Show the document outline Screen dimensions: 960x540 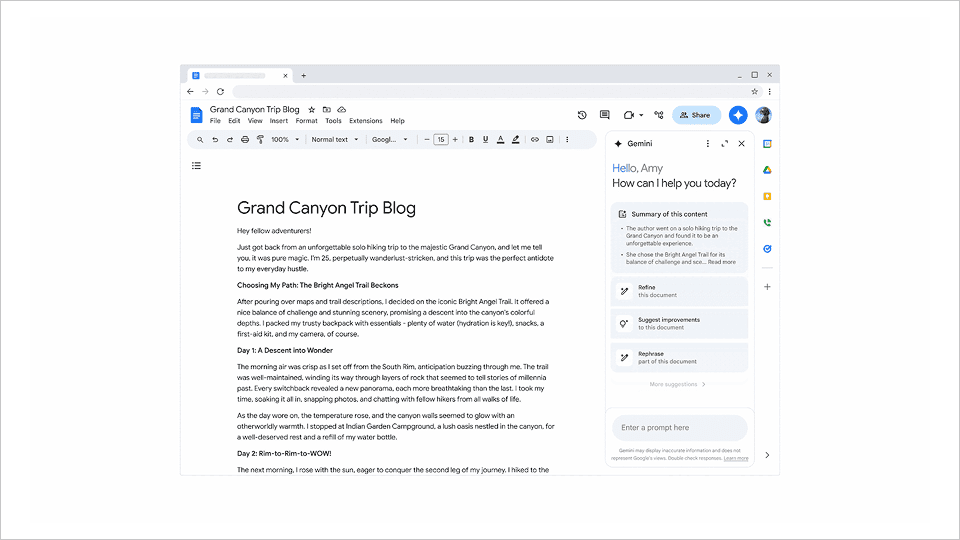(x=196, y=165)
